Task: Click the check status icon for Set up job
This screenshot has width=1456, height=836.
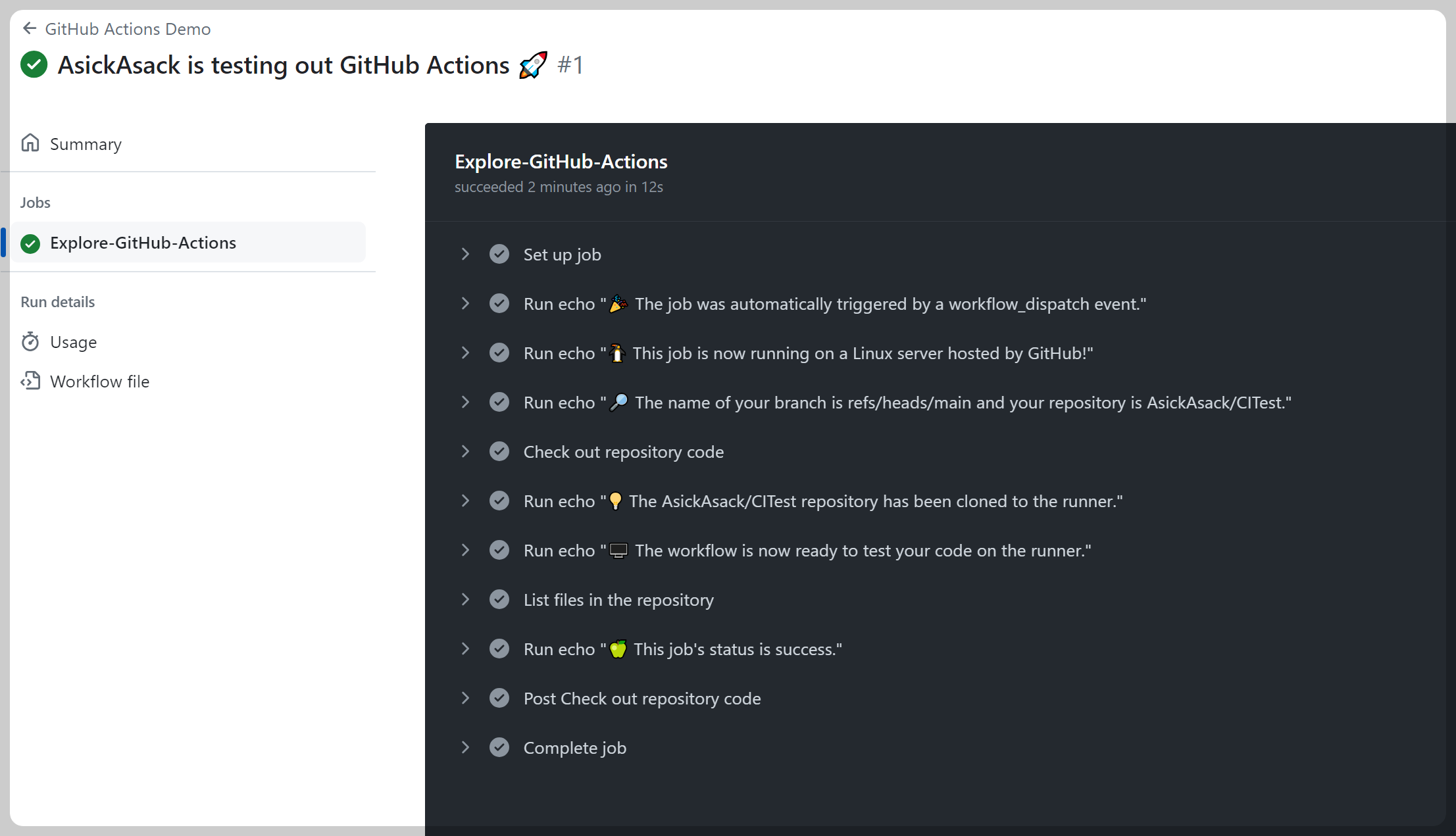Action: pos(499,254)
